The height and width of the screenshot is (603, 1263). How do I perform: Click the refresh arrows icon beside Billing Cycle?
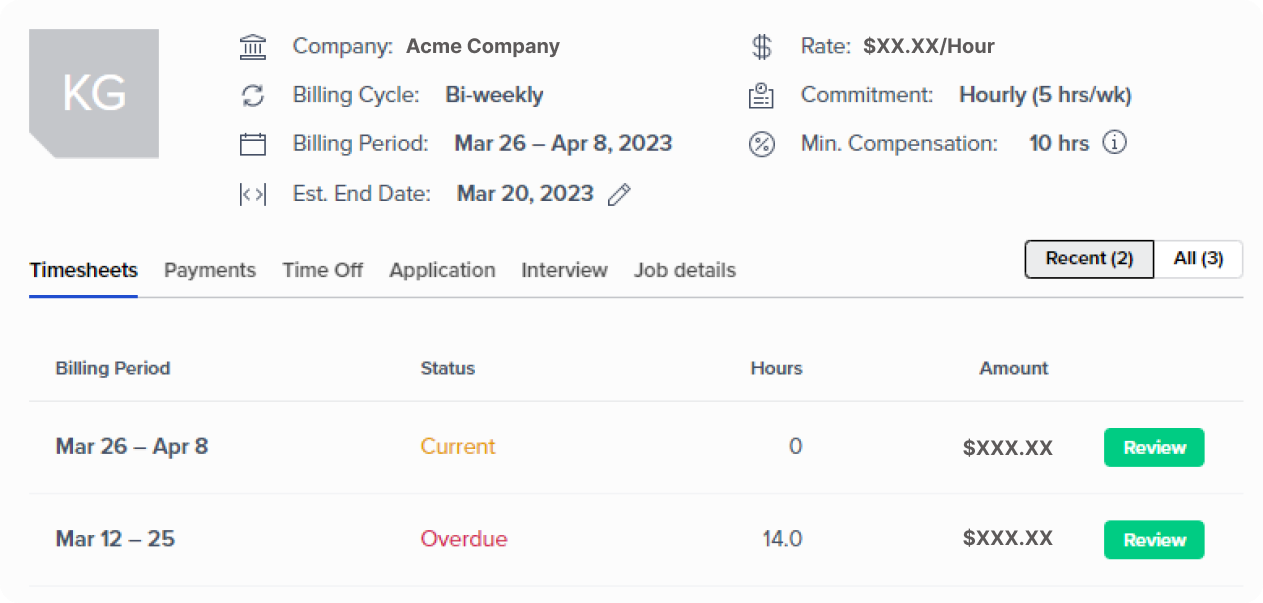[253, 96]
